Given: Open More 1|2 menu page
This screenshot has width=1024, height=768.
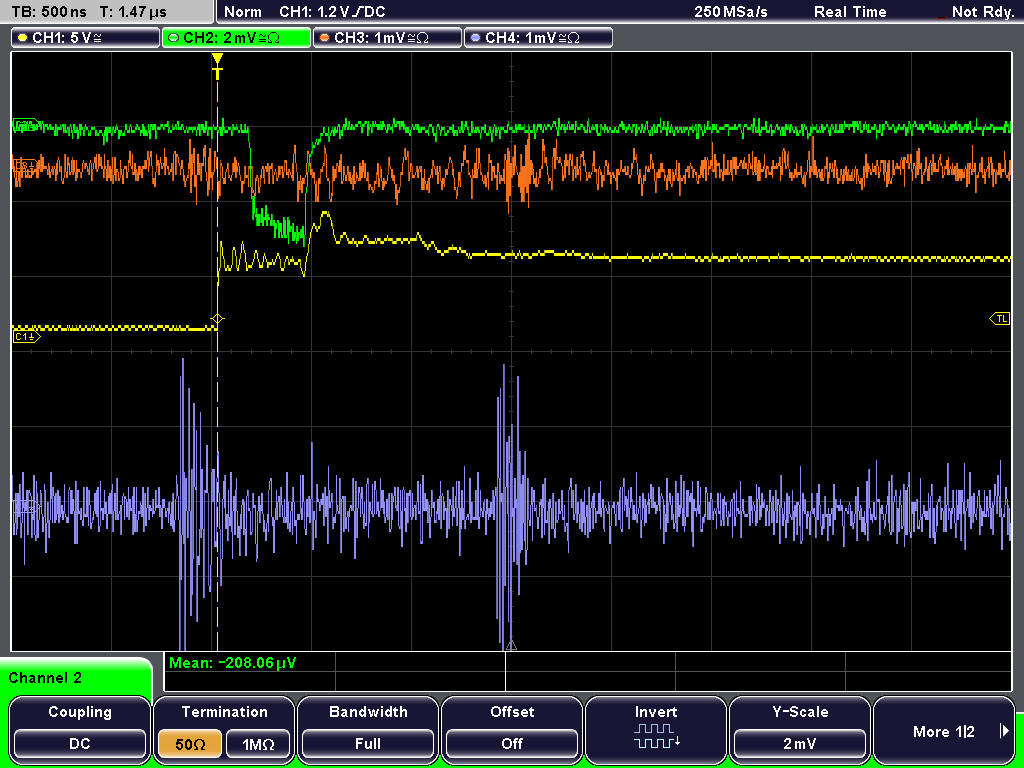Looking at the screenshot, I should point(944,729).
